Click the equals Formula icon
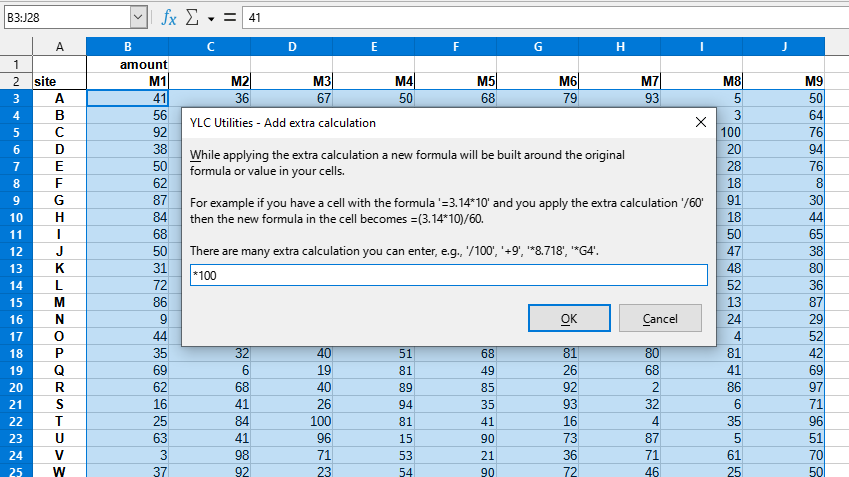The height and width of the screenshot is (477, 849). coord(230,18)
